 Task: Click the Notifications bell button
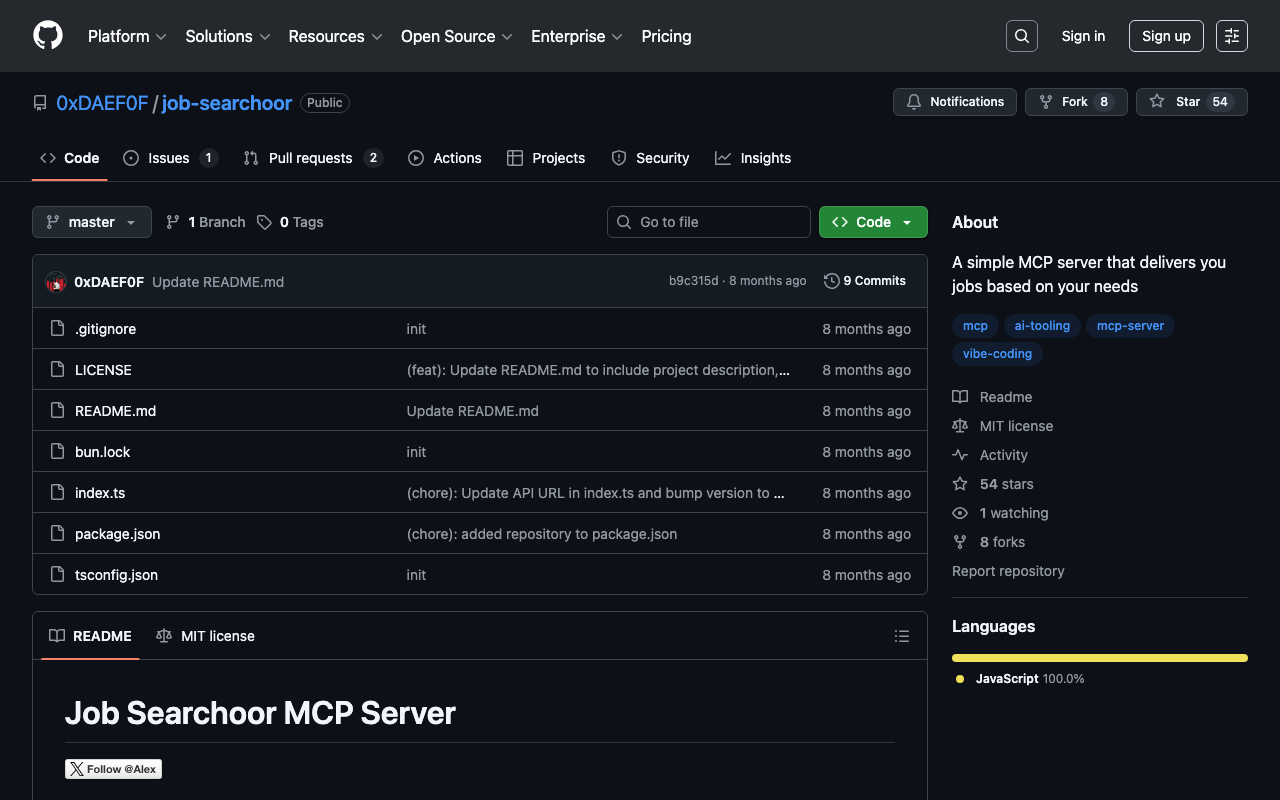(x=954, y=102)
